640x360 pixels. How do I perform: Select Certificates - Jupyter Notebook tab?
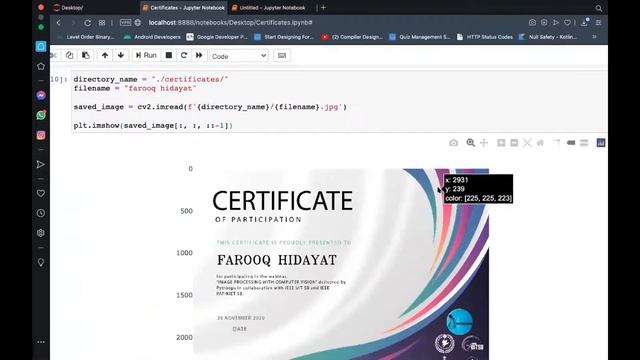184,7
